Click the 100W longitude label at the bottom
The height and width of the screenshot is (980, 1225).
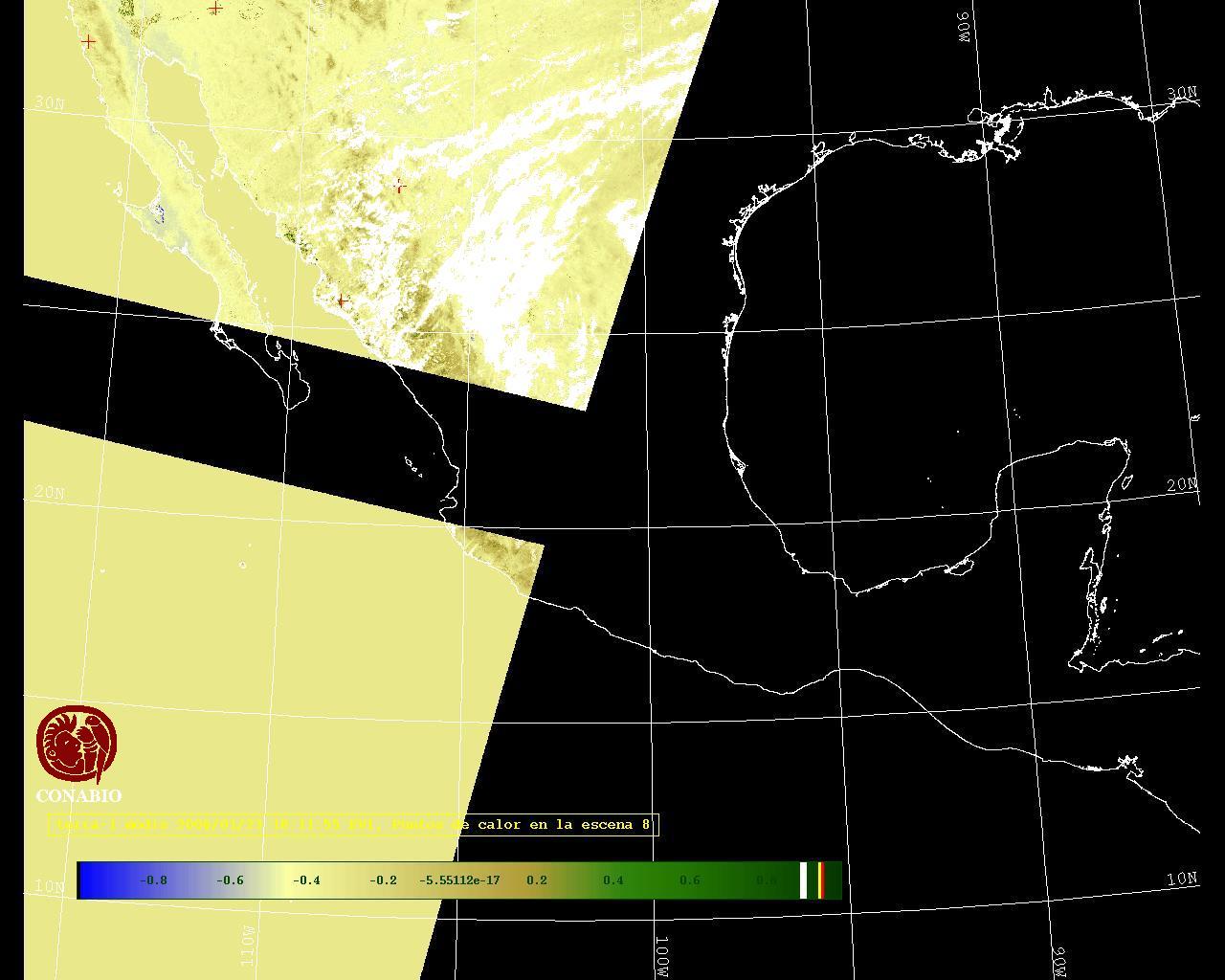click(661, 956)
